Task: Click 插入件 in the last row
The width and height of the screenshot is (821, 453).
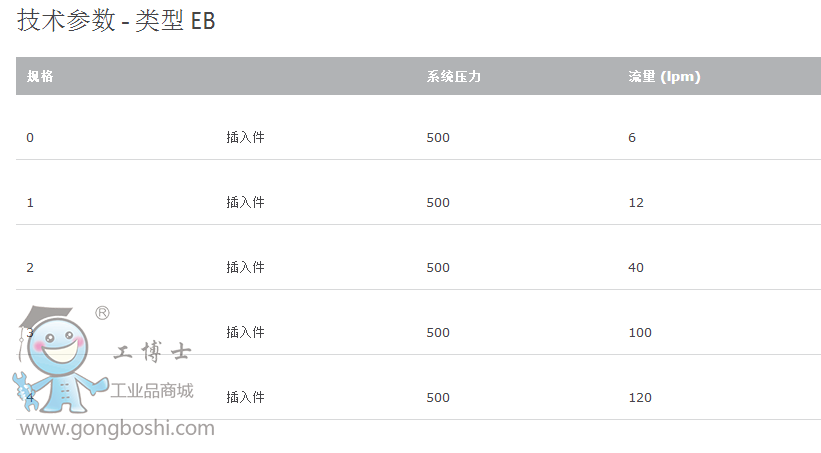Action: 245,398
